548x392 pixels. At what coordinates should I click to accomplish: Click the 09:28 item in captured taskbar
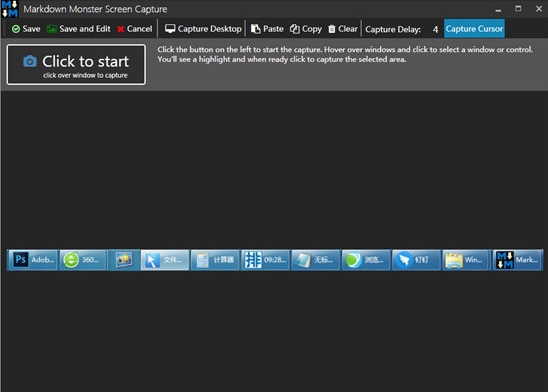pos(266,260)
